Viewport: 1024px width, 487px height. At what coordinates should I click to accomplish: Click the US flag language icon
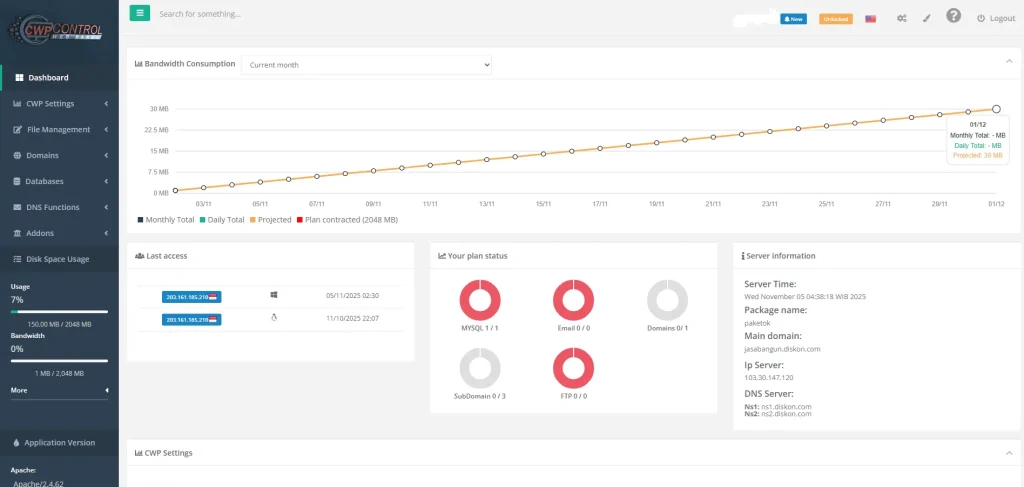[871, 19]
